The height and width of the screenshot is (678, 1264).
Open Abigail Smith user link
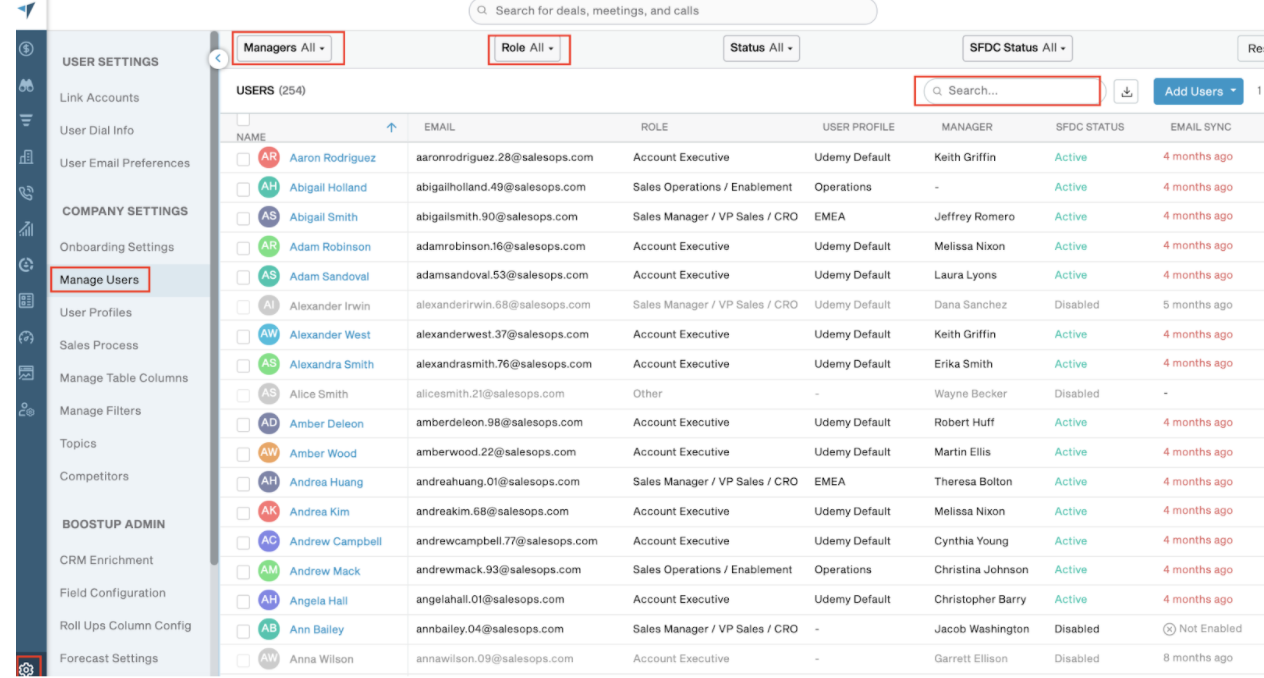324,217
